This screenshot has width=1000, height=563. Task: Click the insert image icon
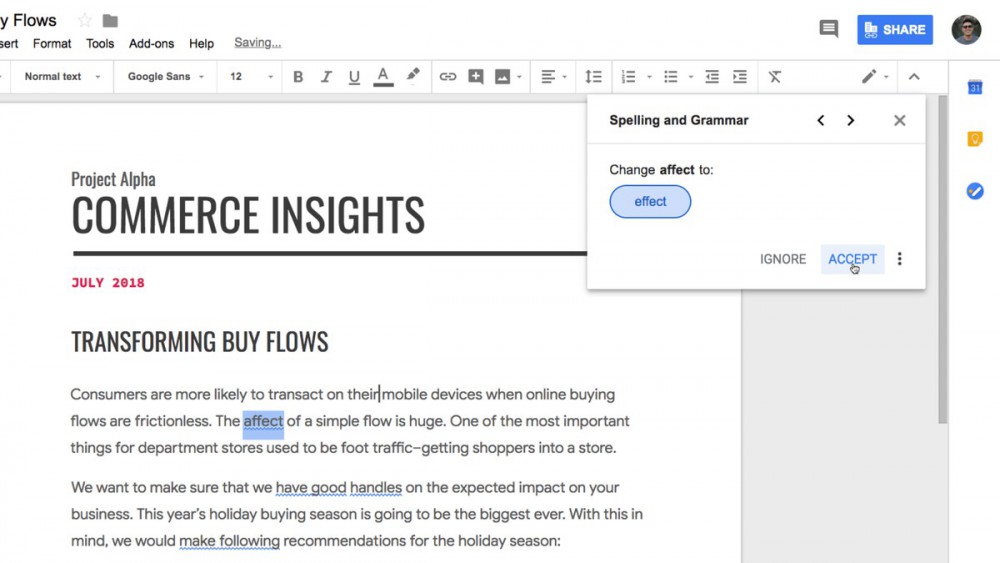pyautogui.click(x=503, y=77)
